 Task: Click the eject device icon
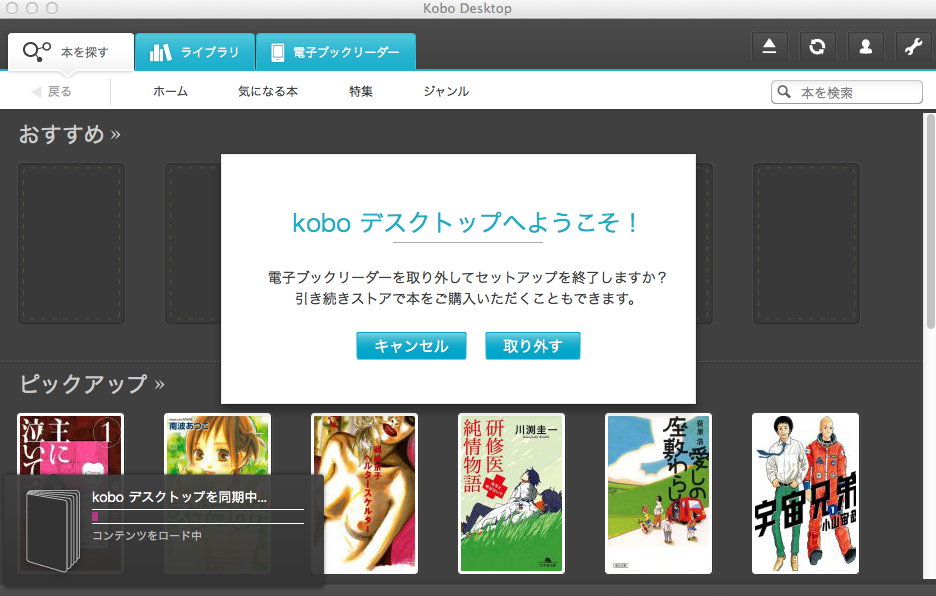point(769,47)
